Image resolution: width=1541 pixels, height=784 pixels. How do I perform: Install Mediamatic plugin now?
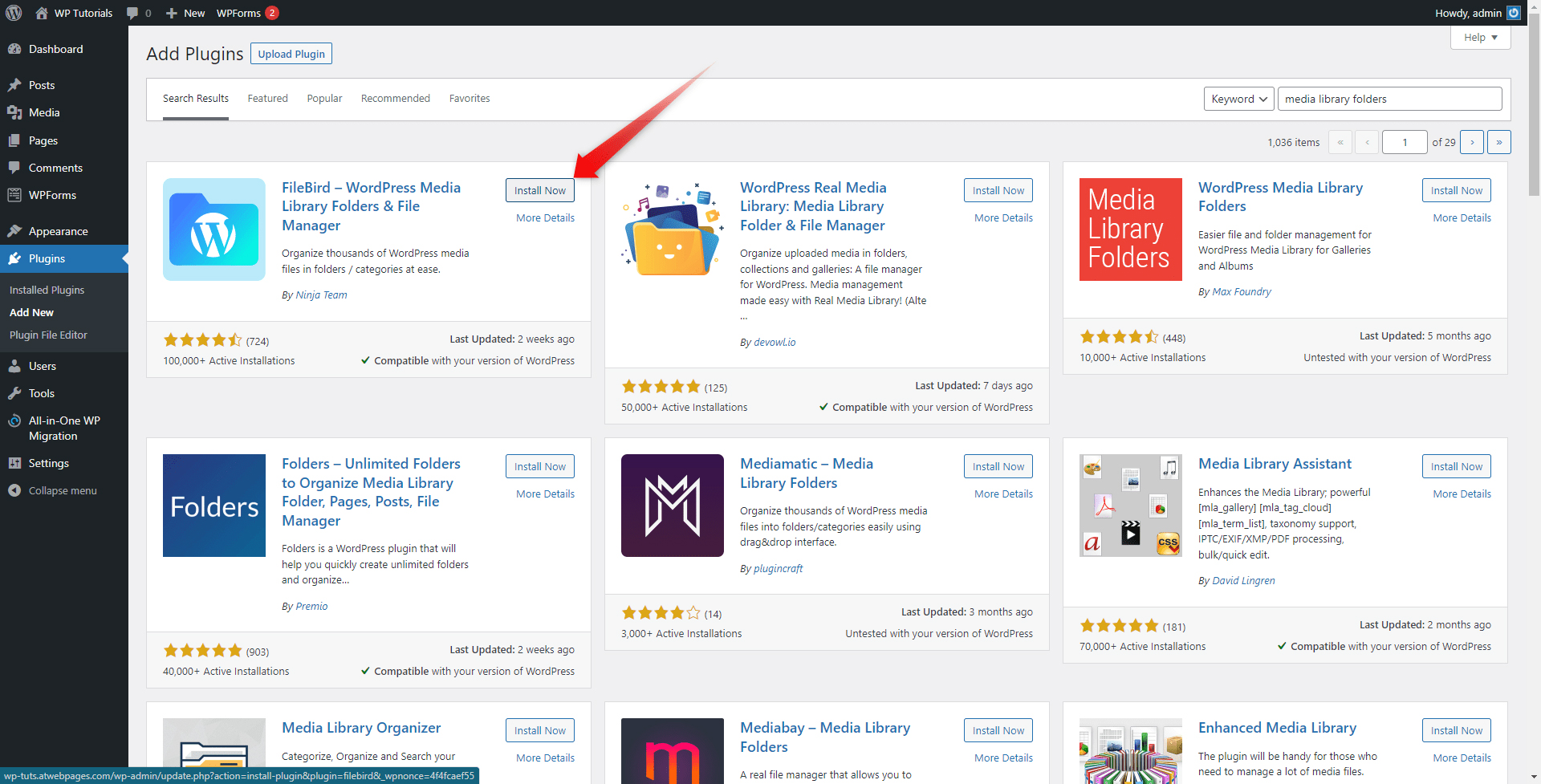(998, 466)
